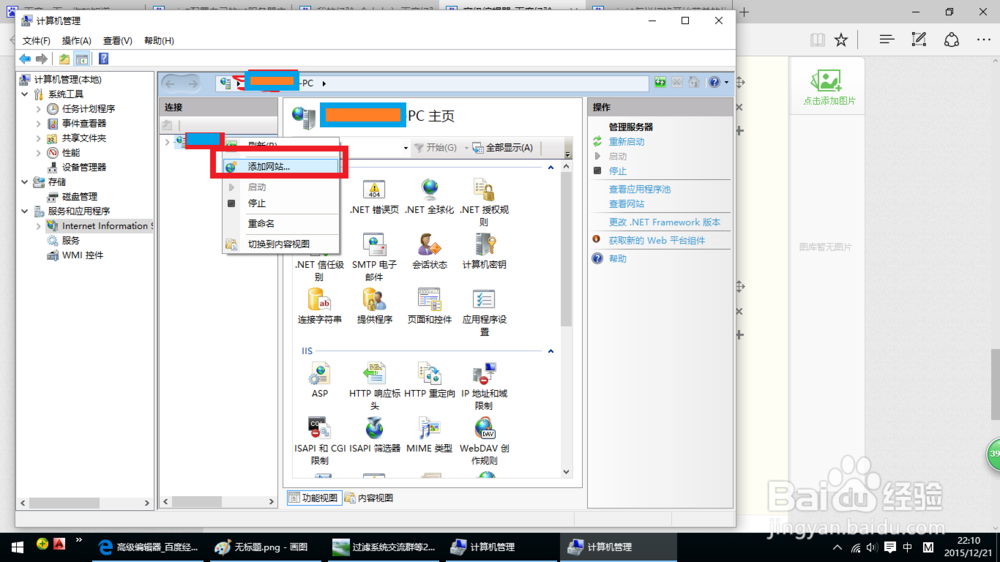Open the 连接字符串 feature icon
Screen dimensions: 1000x562
click(320, 306)
